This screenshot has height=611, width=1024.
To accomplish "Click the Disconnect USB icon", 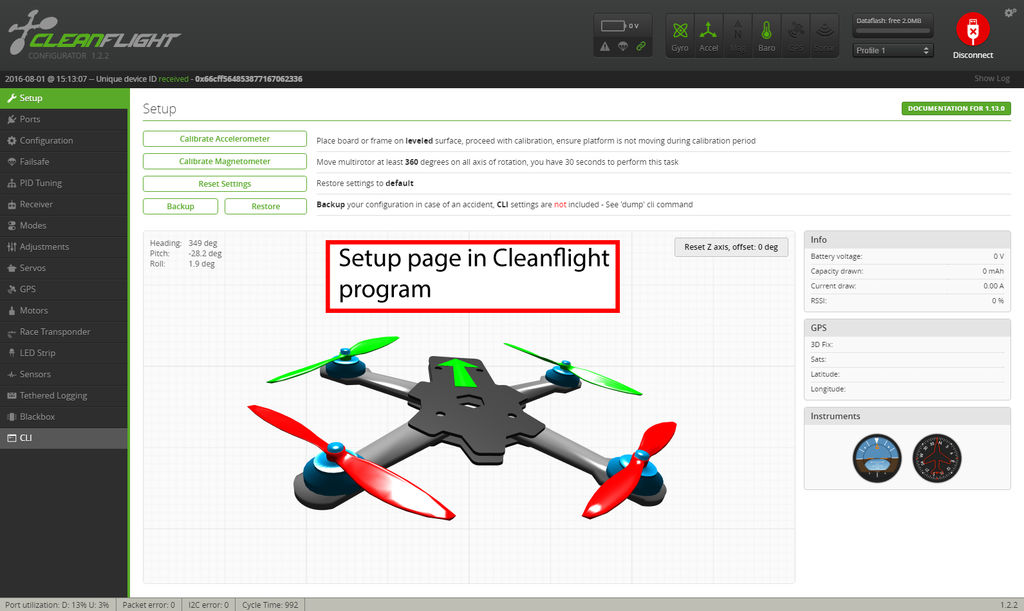I will pyautogui.click(x=972, y=30).
